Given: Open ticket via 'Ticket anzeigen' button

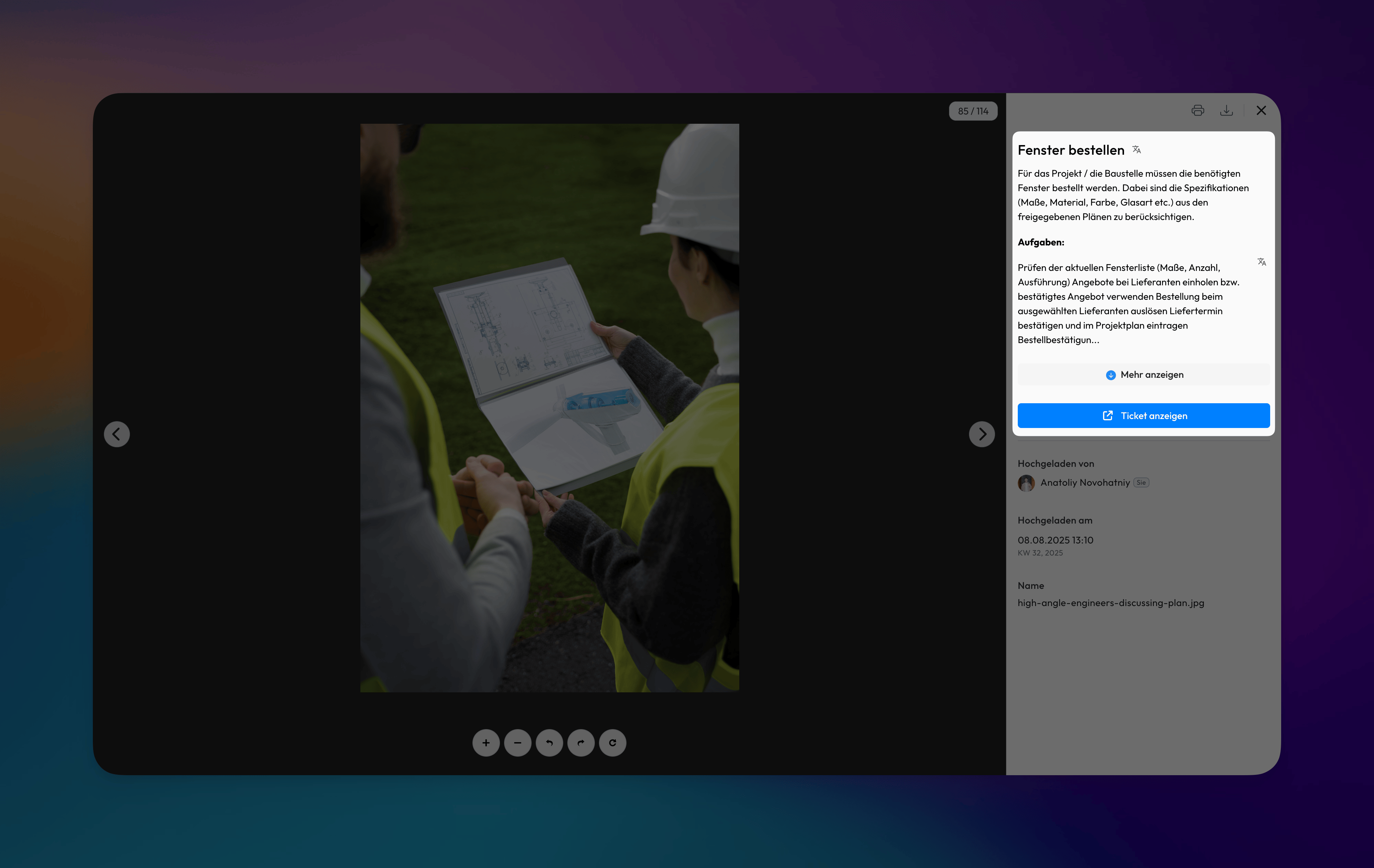Looking at the screenshot, I should 1144,416.
